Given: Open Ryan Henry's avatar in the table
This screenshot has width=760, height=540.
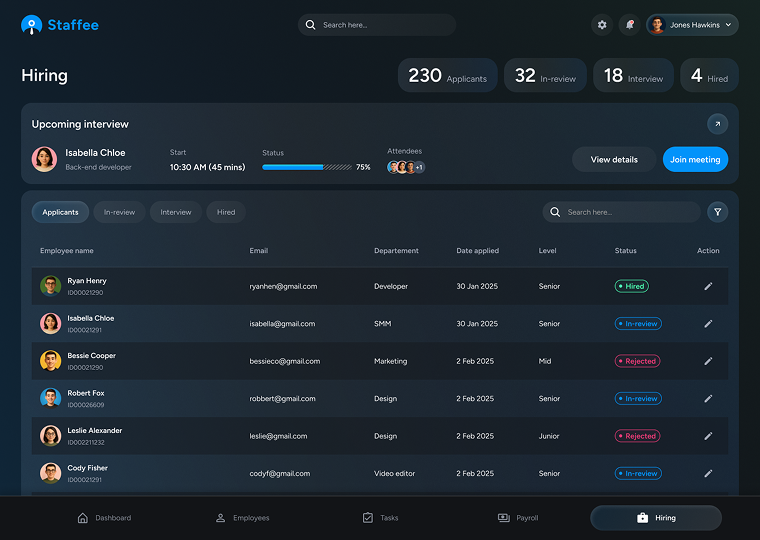Looking at the screenshot, I should pos(50,286).
